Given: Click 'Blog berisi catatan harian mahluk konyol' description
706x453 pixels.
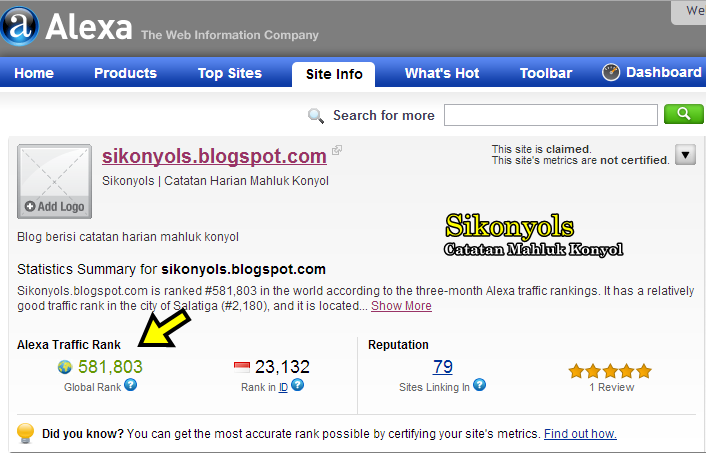Looking at the screenshot, I should point(128,237).
